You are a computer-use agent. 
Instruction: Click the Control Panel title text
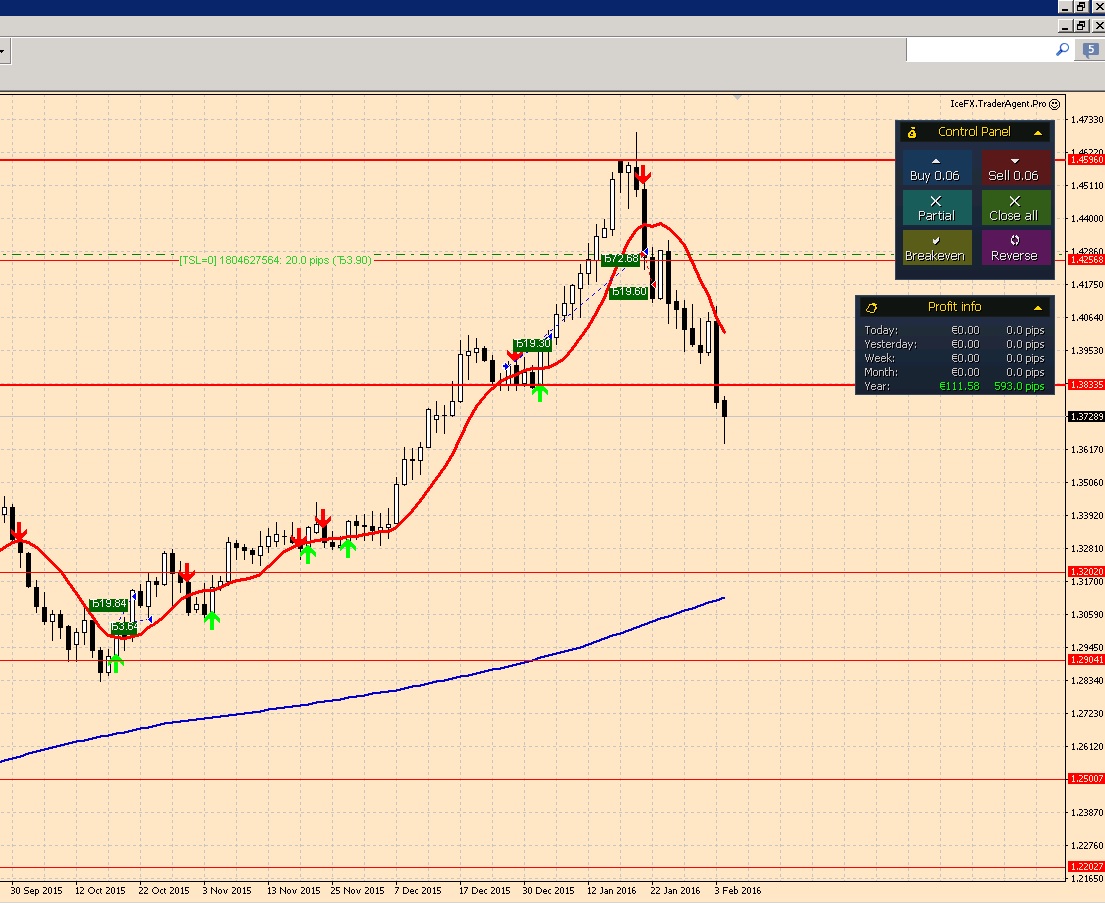click(x=974, y=132)
